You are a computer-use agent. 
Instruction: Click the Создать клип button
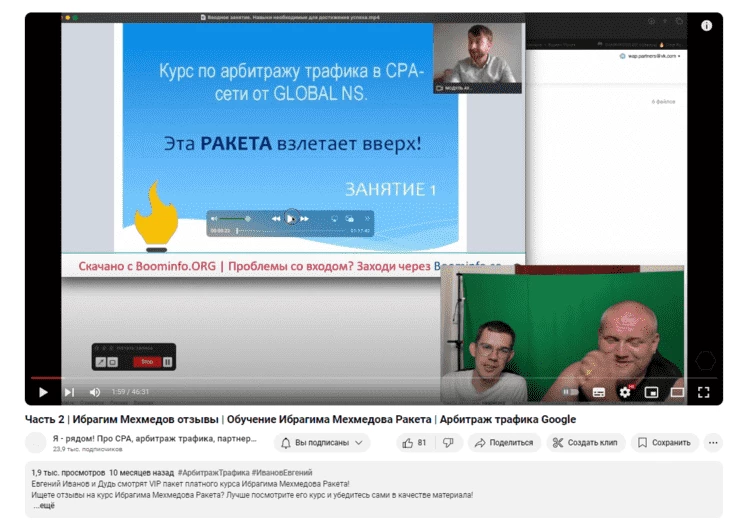click(586, 443)
